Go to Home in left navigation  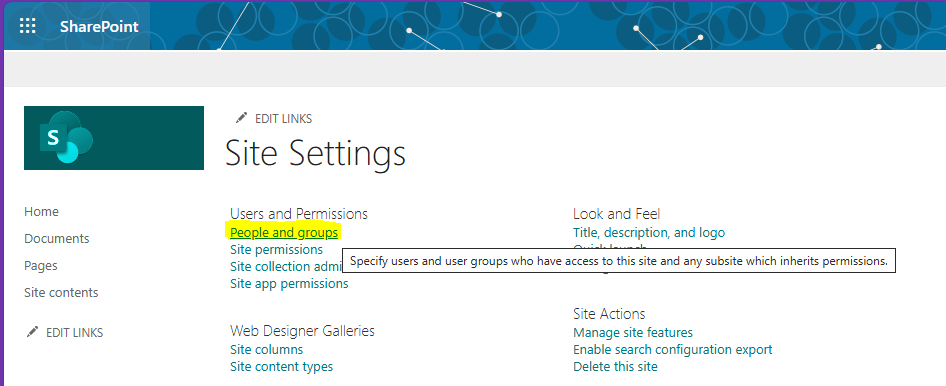tap(42, 212)
